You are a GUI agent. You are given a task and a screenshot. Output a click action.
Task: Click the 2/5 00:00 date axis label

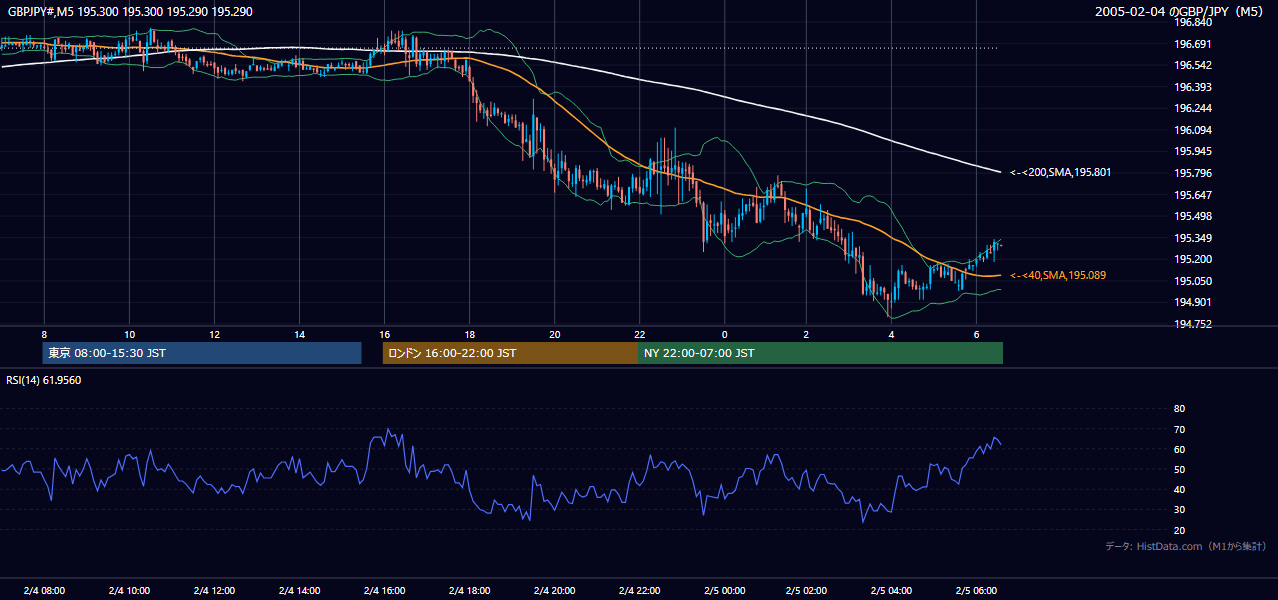point(725,590)
